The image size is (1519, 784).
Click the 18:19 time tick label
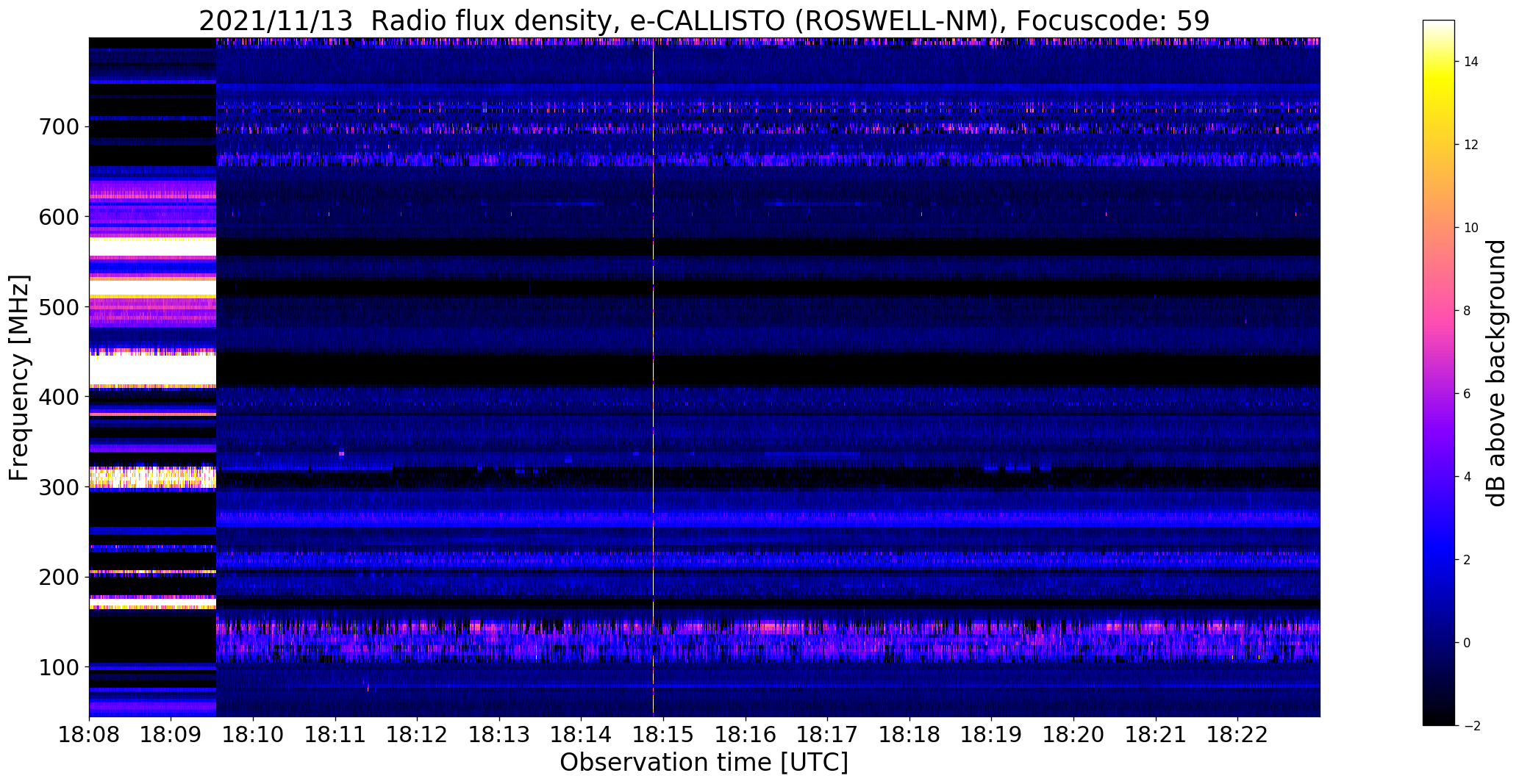click(992, 735)
